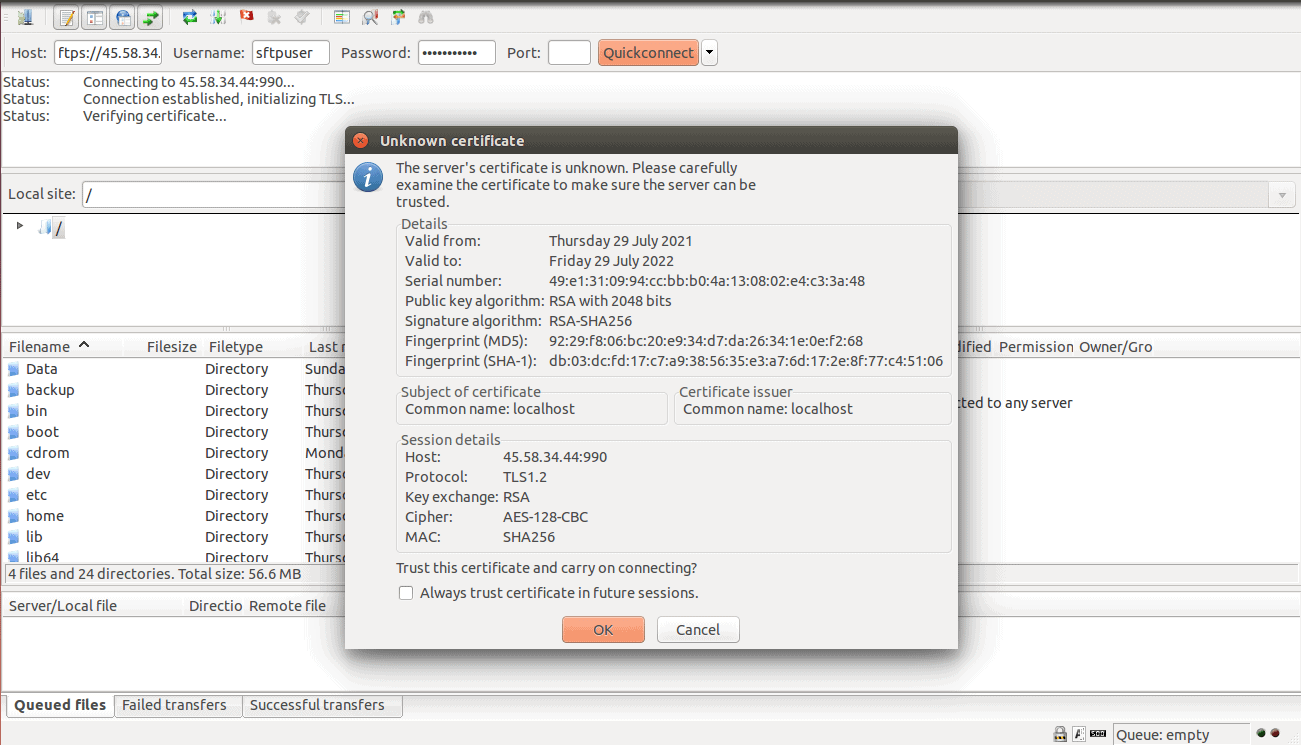The height and width of the screenshot is (745, 1301).
Task: Select the etc folder icon
Action: pos(14,495)
